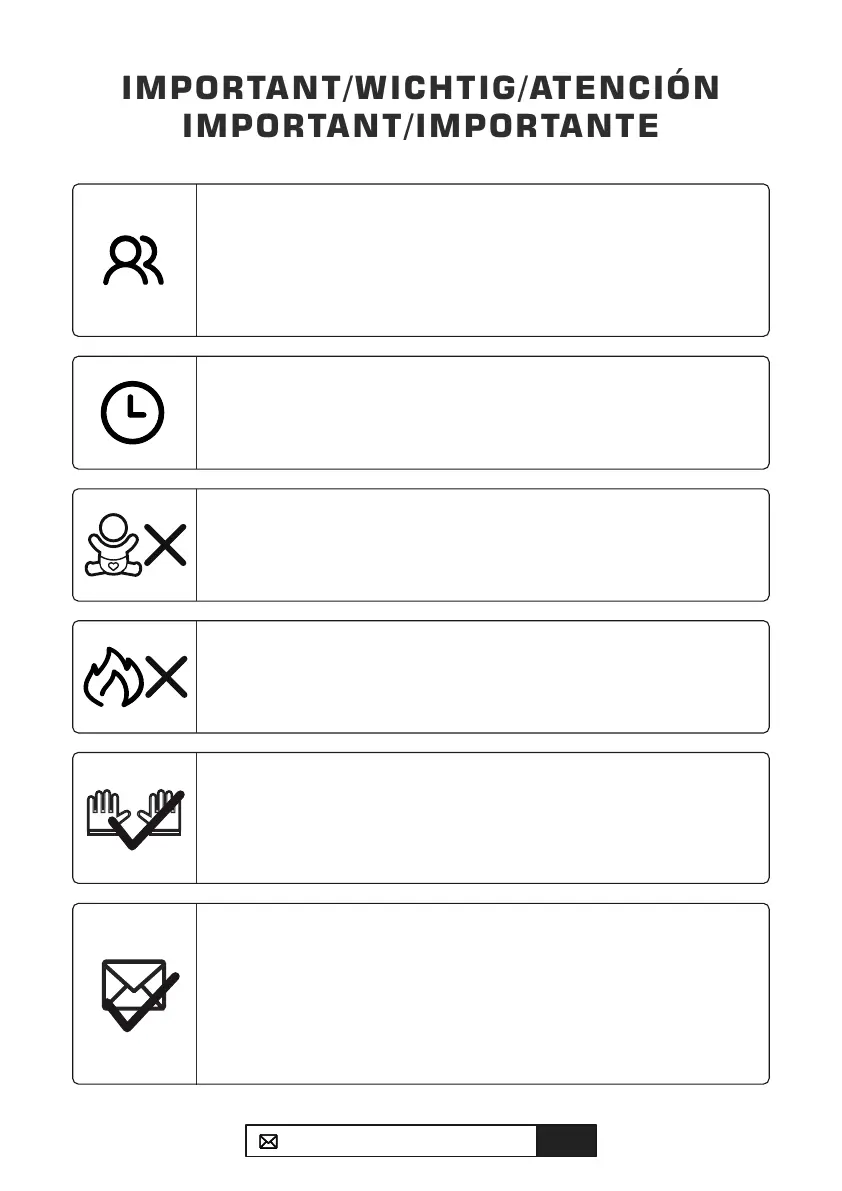The image size is (842, 1191).
Task: Select the blank panel next to flame icon
Action: pyautogui.click(x=482, y=677)
